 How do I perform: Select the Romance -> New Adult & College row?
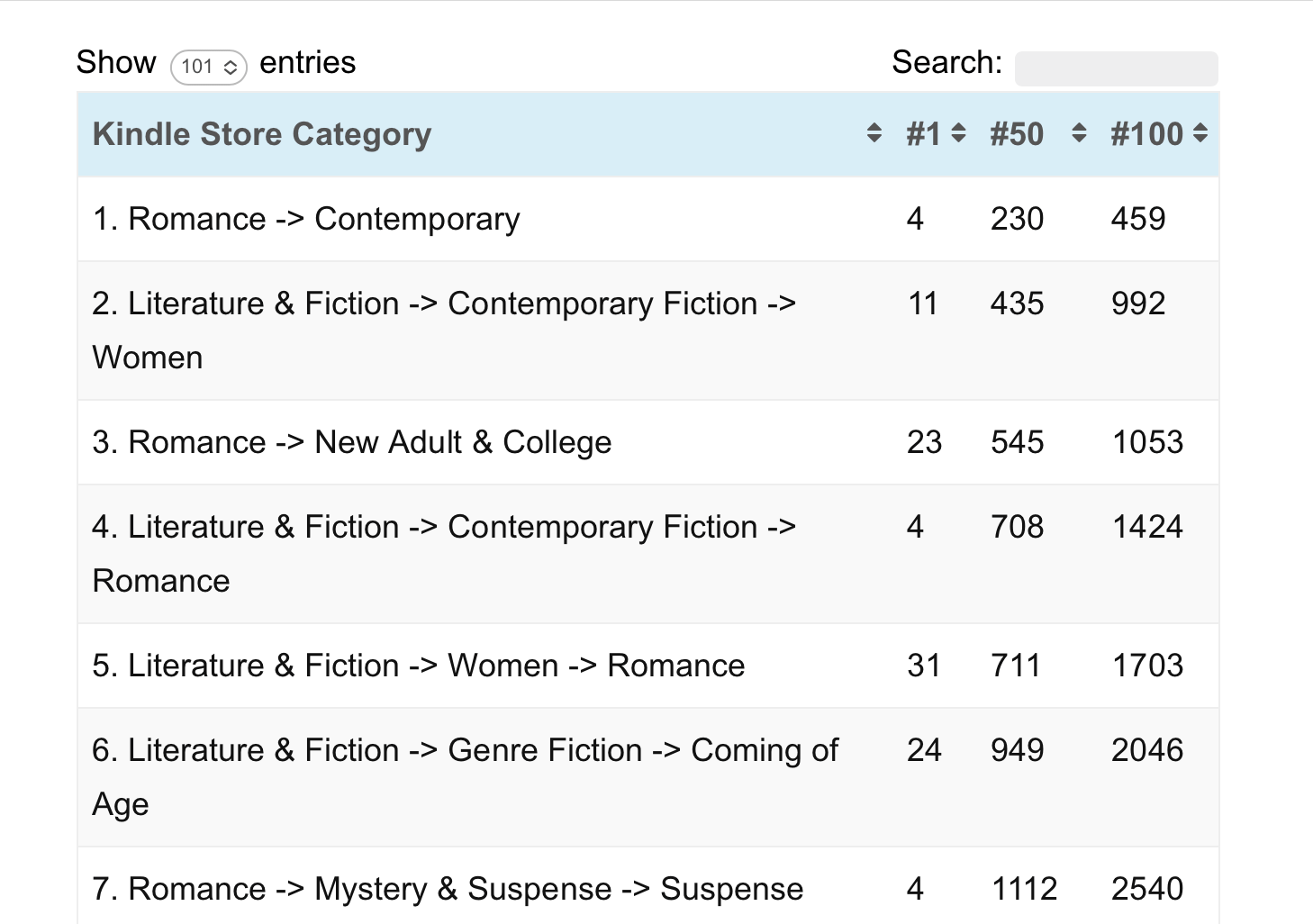pyautogui.click(x=352, y=442)
